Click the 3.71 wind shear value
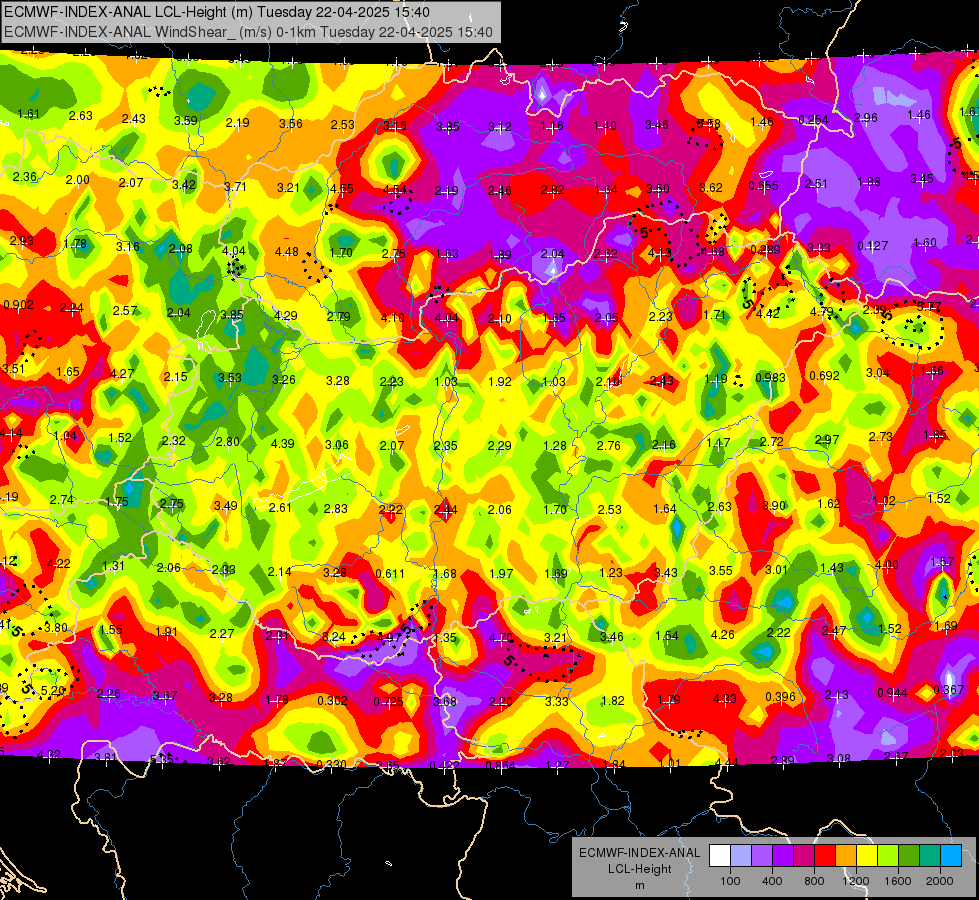Viewport: 979px width, 900px height. click(235, 186)
